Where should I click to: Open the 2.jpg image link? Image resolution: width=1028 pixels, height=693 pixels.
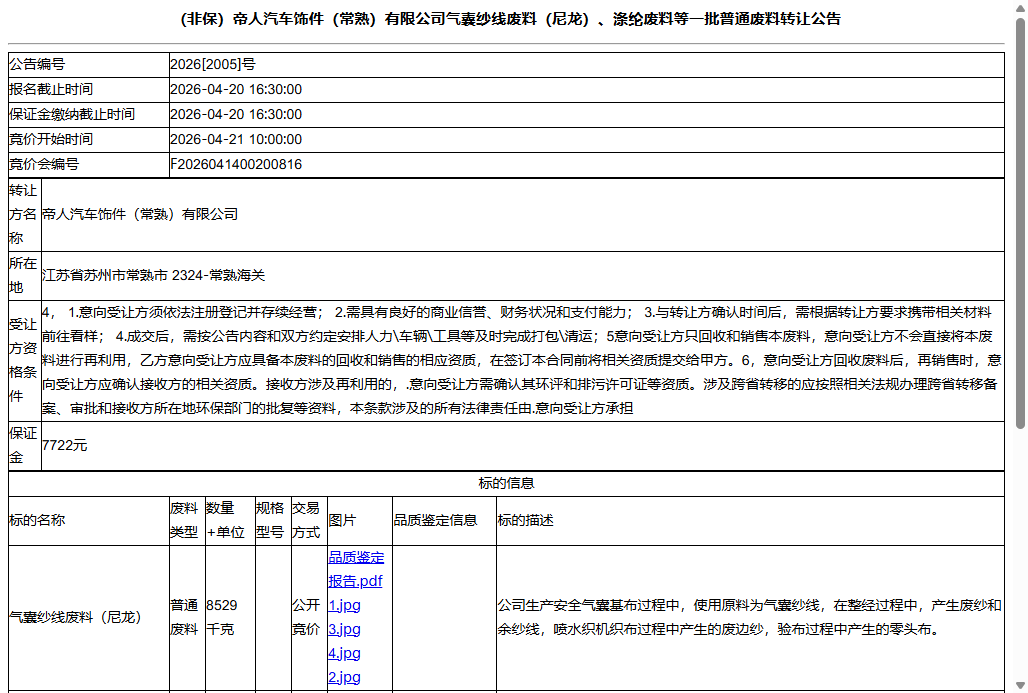tap(344, 677)
